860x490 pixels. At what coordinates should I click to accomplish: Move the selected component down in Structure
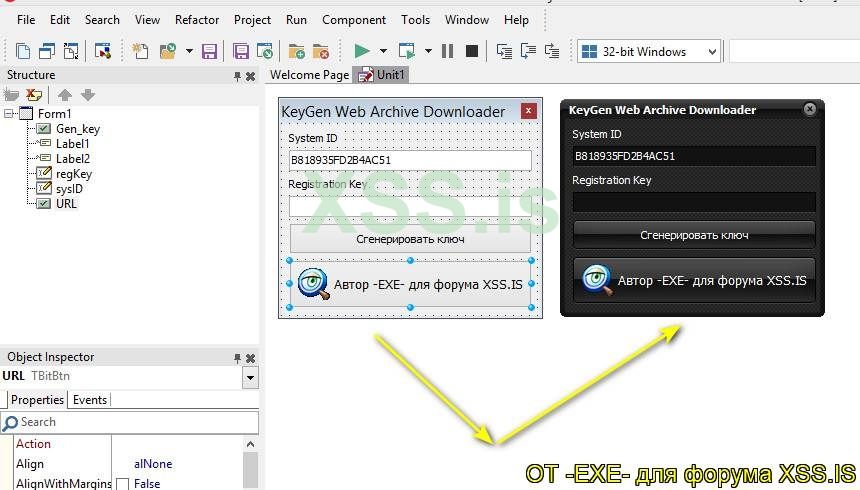(x=88, y=95)
